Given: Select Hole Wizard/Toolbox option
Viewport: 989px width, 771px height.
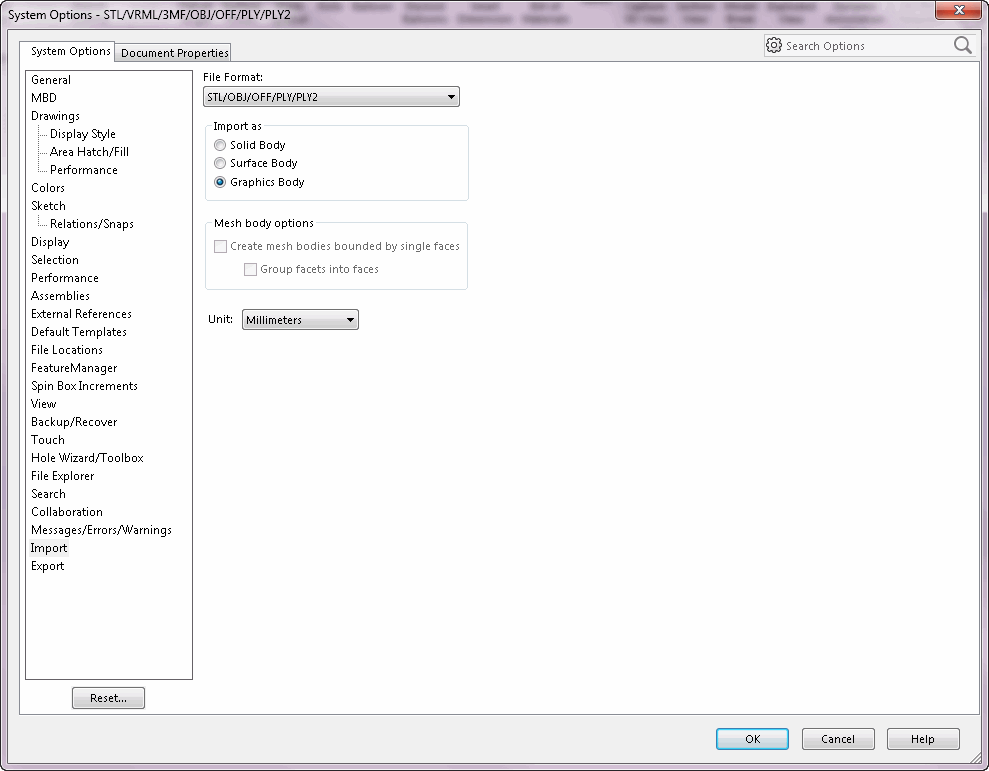Looking at the screenshot, I should 87,458.
